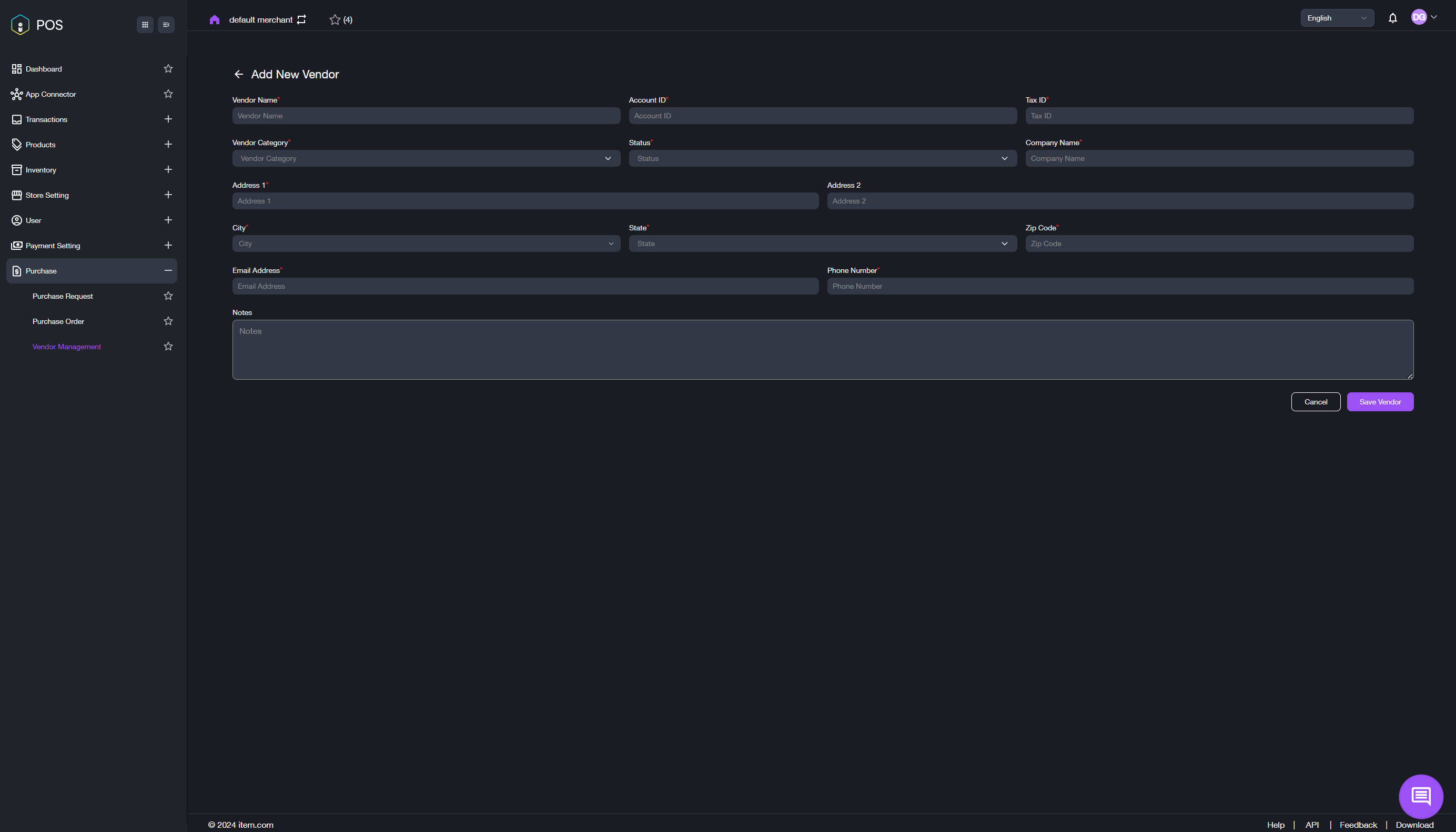This screenshot has width=1456, height=832.
Task: Click the switch merchant icon
Action: (302, 19)
